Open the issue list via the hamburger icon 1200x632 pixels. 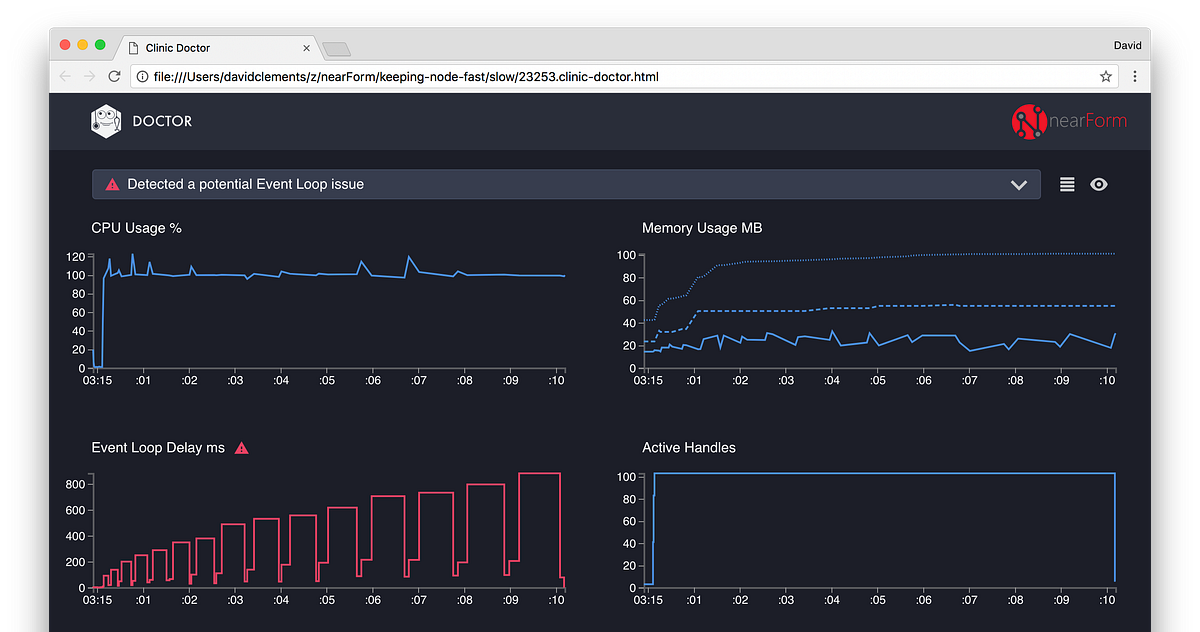pos(1066,184)
